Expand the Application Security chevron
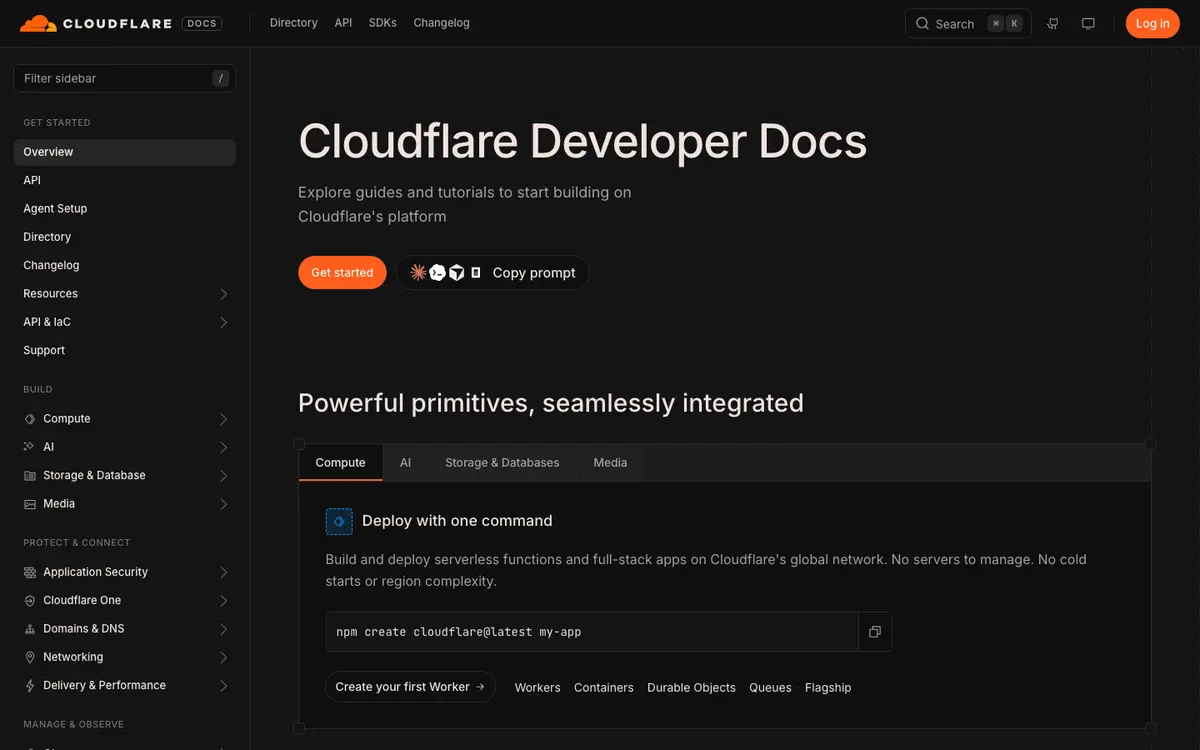This screenshot has height=750, width=1200. tap(223, 572)
